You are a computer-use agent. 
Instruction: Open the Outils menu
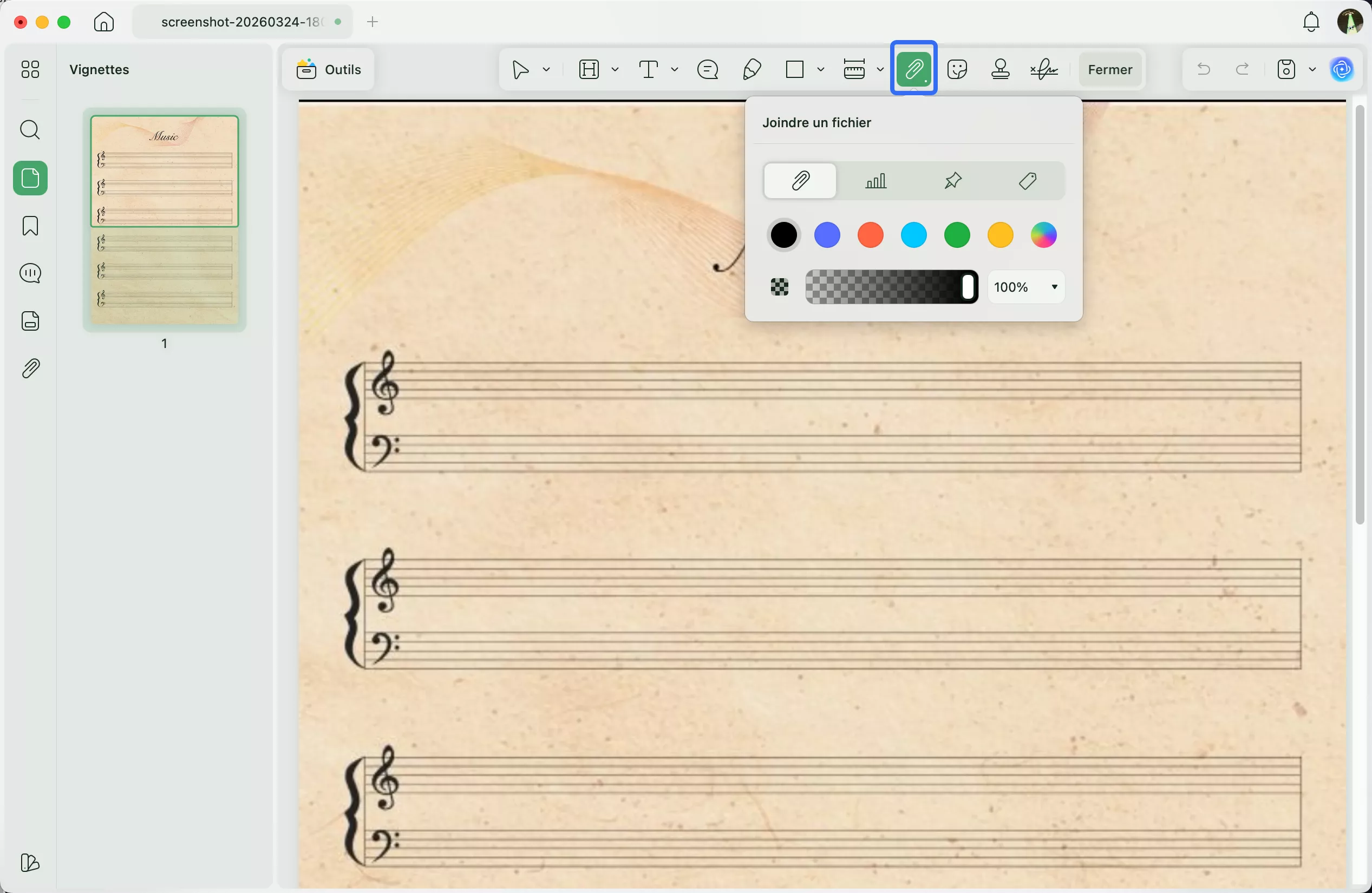(328, 69)
